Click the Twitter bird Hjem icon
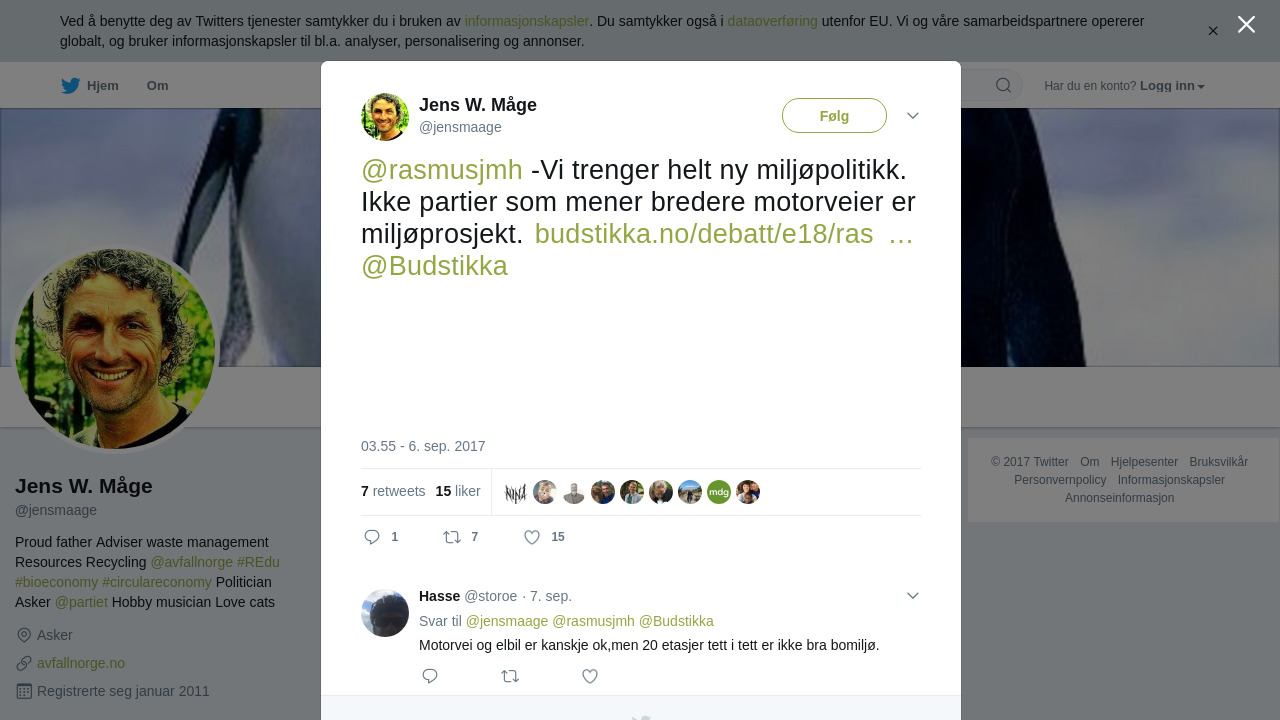Viewport: 1280px width, 720px height. [70, 86]
